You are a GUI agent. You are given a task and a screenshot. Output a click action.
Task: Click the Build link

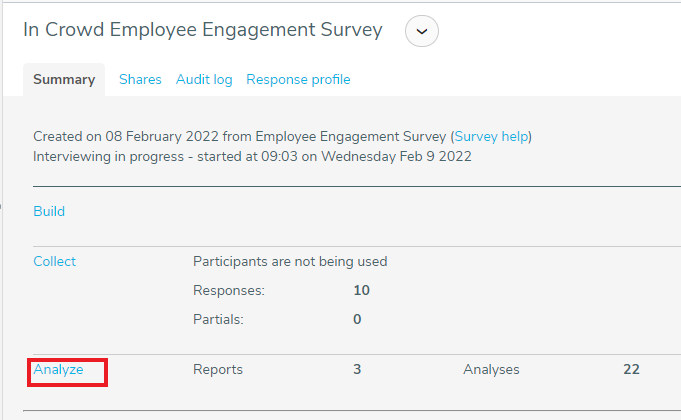tap(49, 211)
